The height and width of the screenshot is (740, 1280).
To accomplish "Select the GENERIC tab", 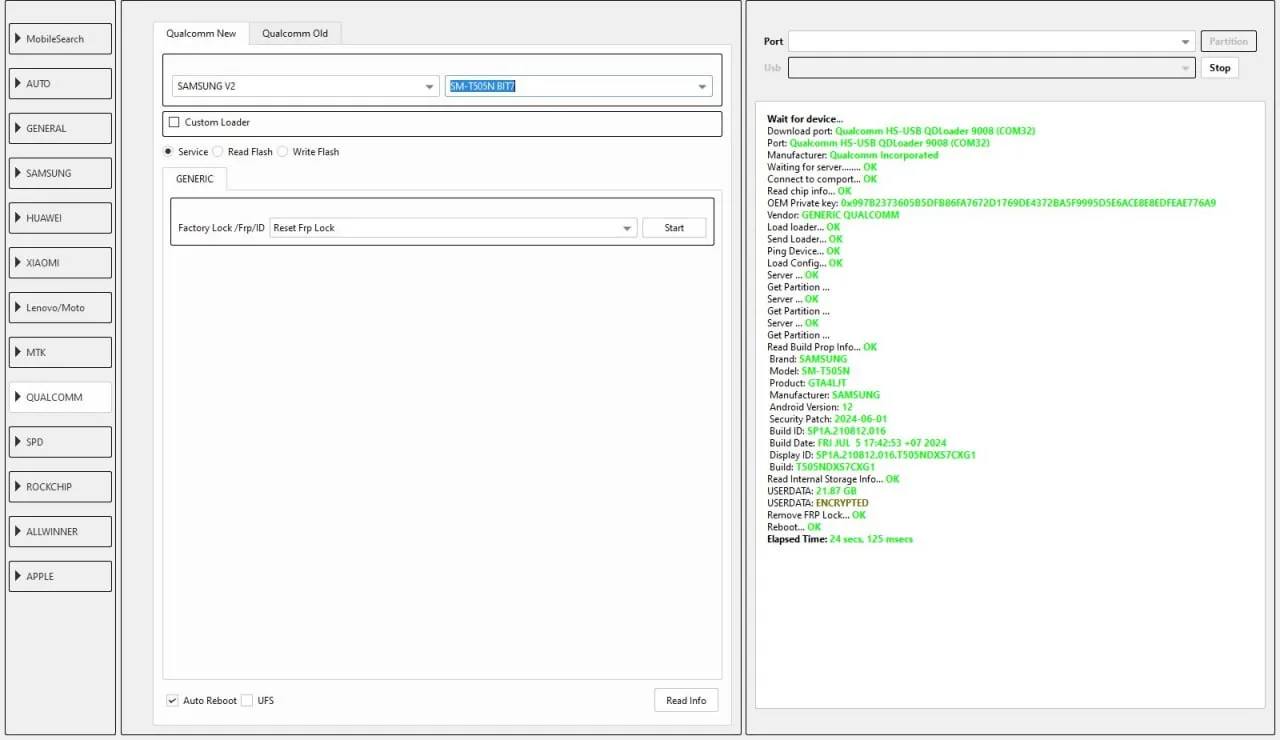I will [195, 179].
